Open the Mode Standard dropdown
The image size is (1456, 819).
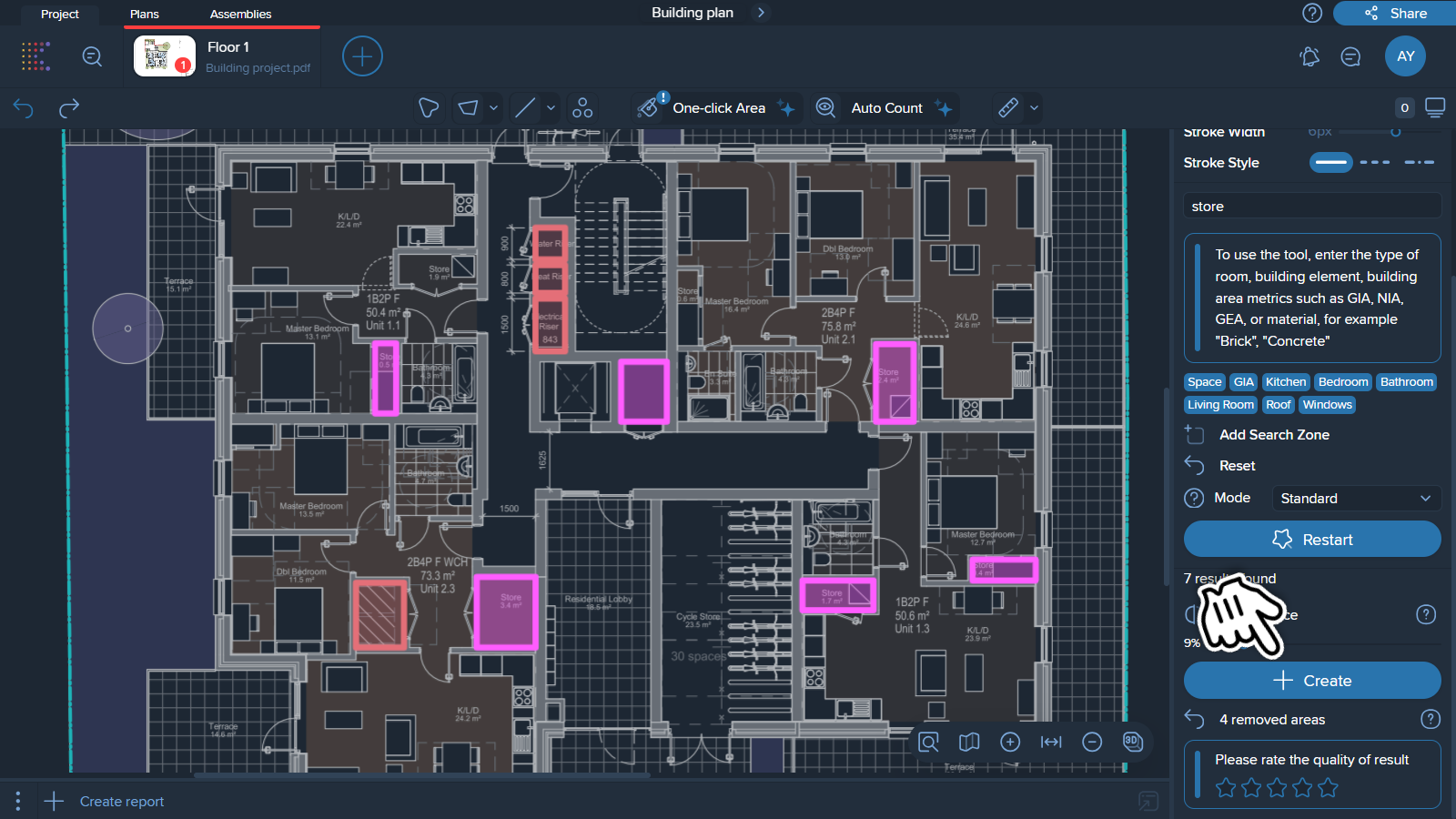1356,499
